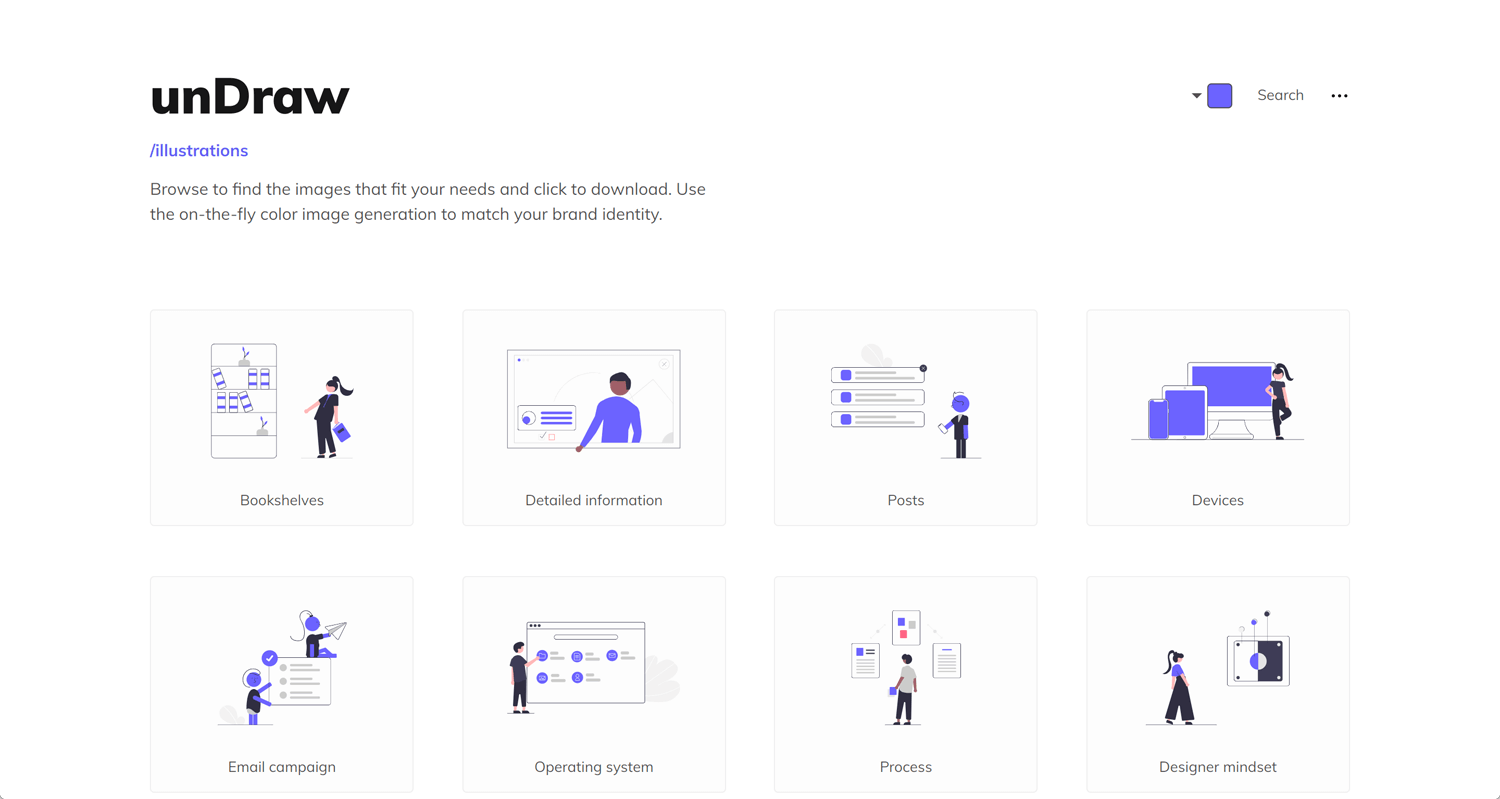Select the Bookshelves illustration thumbnail
Screen dimensions: 1500x799
[282, 401]
